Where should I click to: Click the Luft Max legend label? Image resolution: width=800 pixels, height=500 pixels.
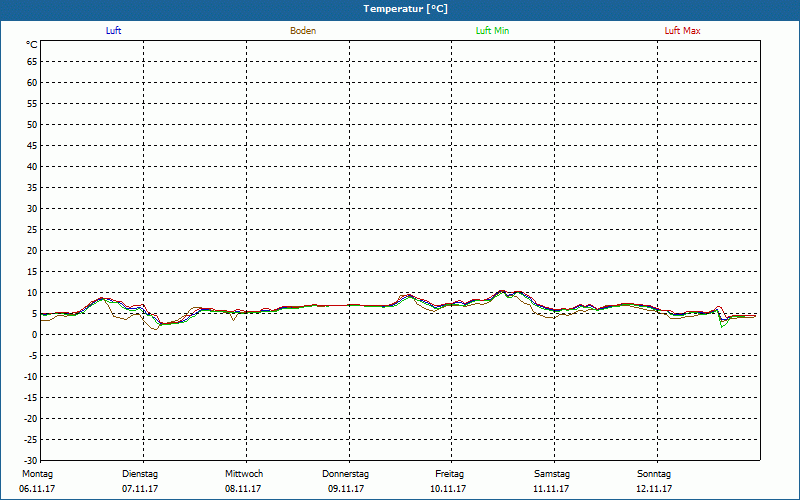click(x=682, y=31)
